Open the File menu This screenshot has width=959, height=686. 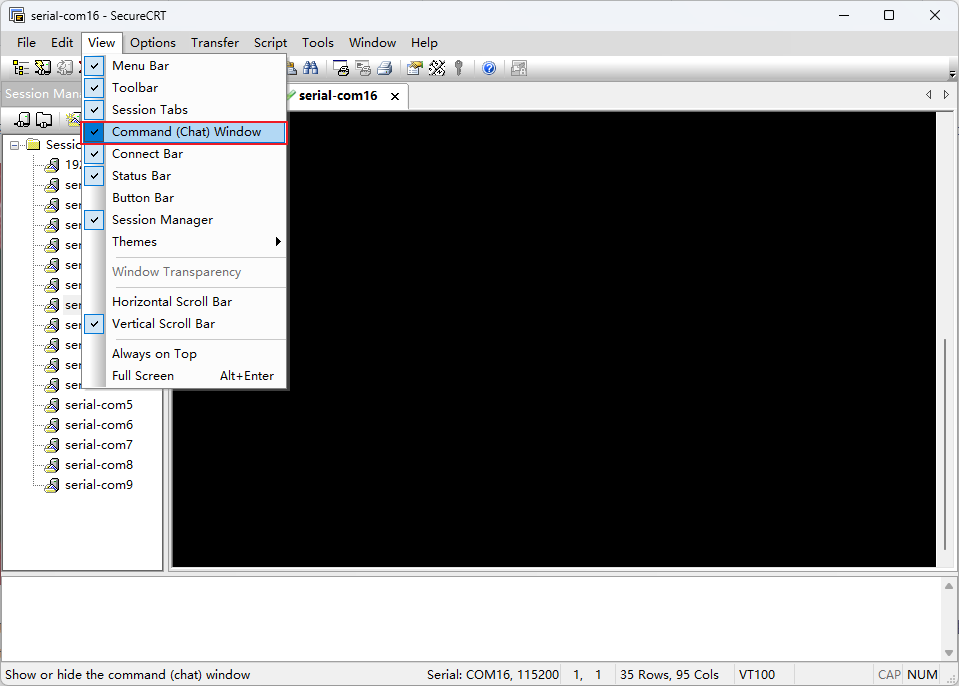pyautogui.click(x=26, y=43)
